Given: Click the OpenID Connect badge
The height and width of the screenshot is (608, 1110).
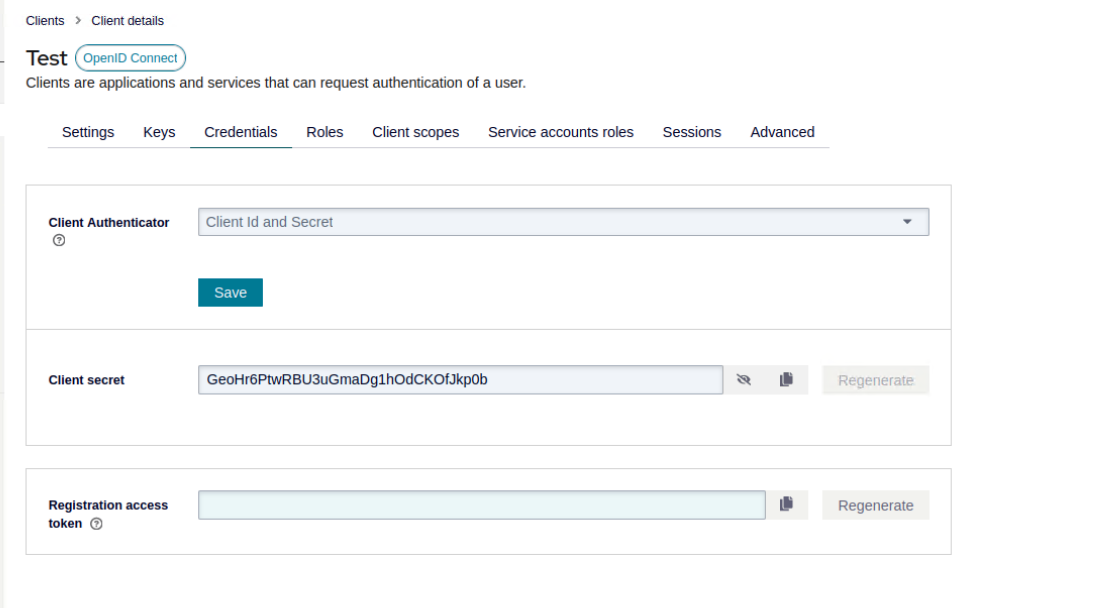Looking at the screenshot, I should [x=130, y=57].
